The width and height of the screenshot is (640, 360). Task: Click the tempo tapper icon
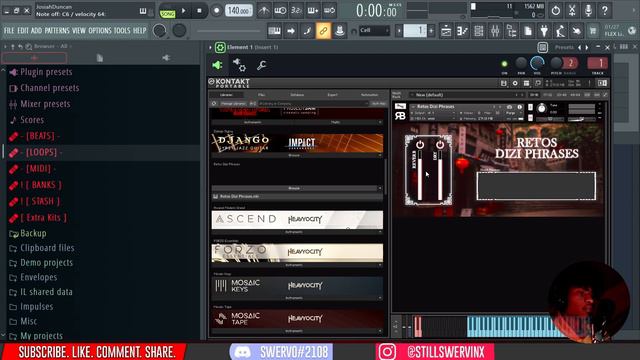coord(560,31)
